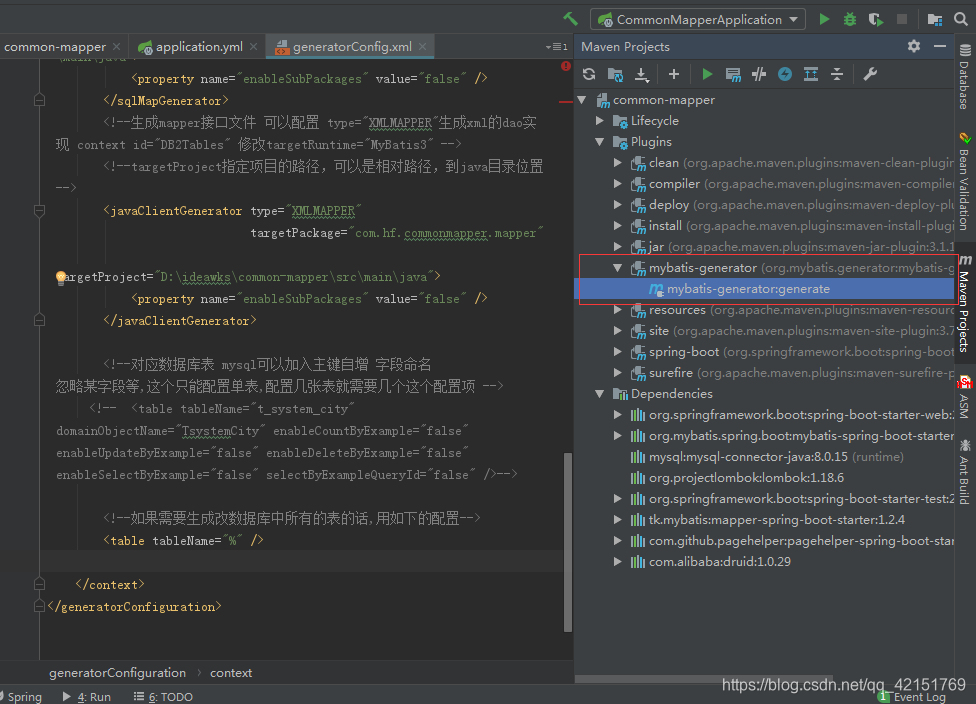Toggle skip tests mode icon
This screenshot has width=976, height=704.
[x=785, y=75]
